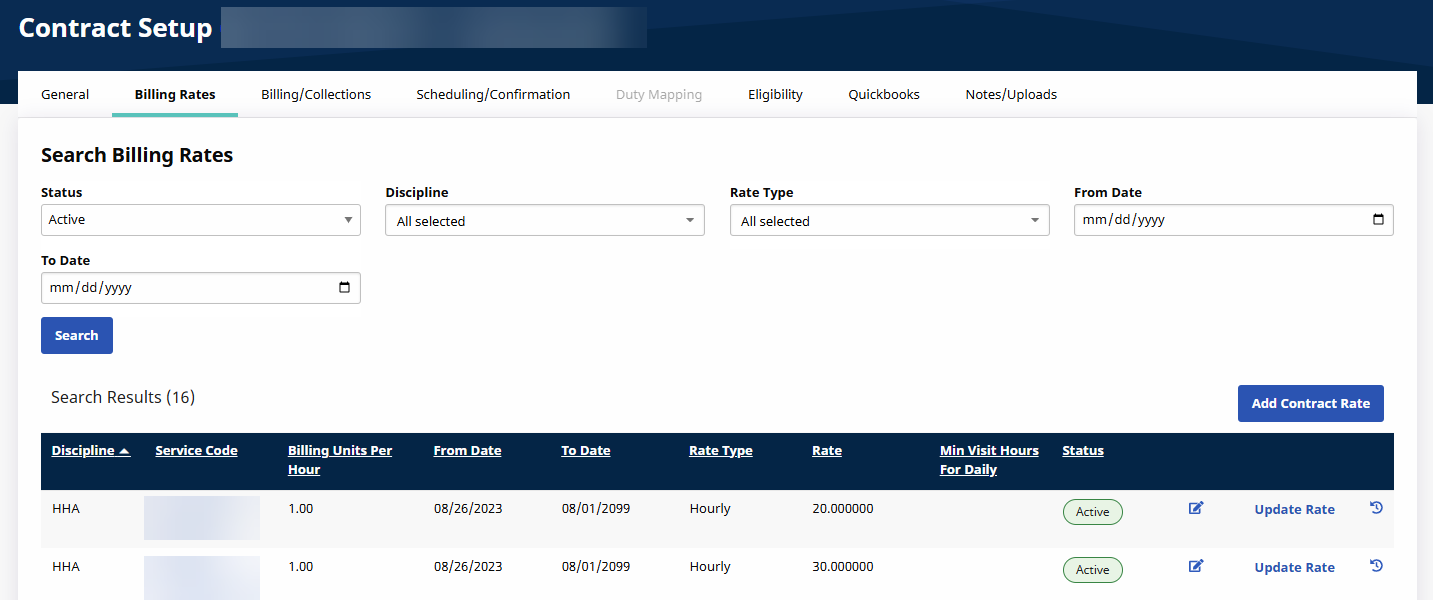Click Update Rate for the 20.000000 row
1433x600 pixels.
1294,510
